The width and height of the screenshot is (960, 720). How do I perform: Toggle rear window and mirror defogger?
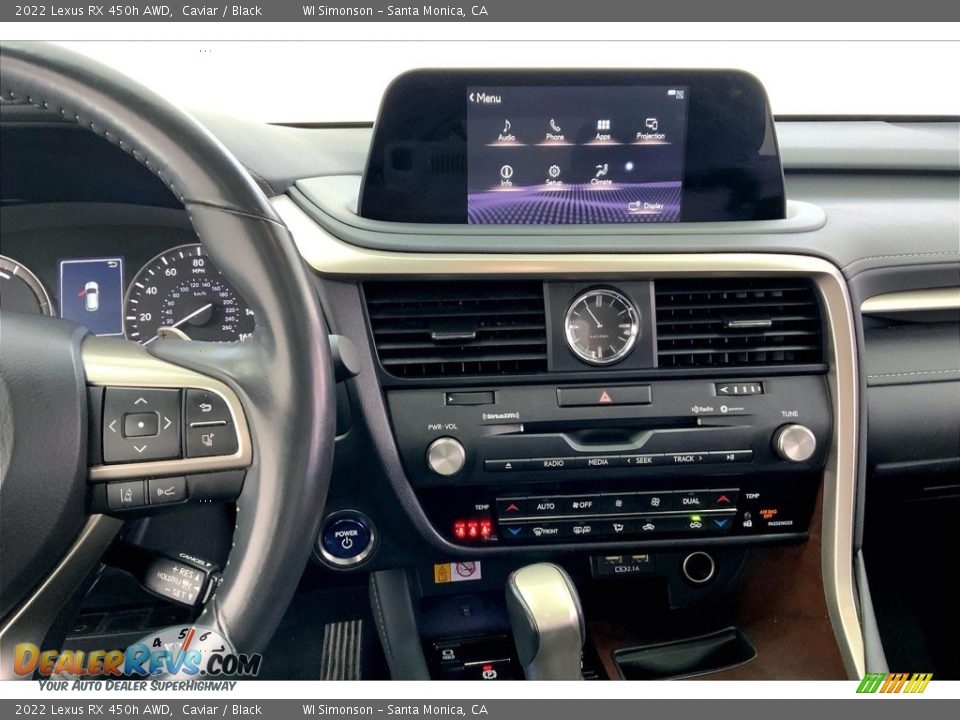pos(582,530)
